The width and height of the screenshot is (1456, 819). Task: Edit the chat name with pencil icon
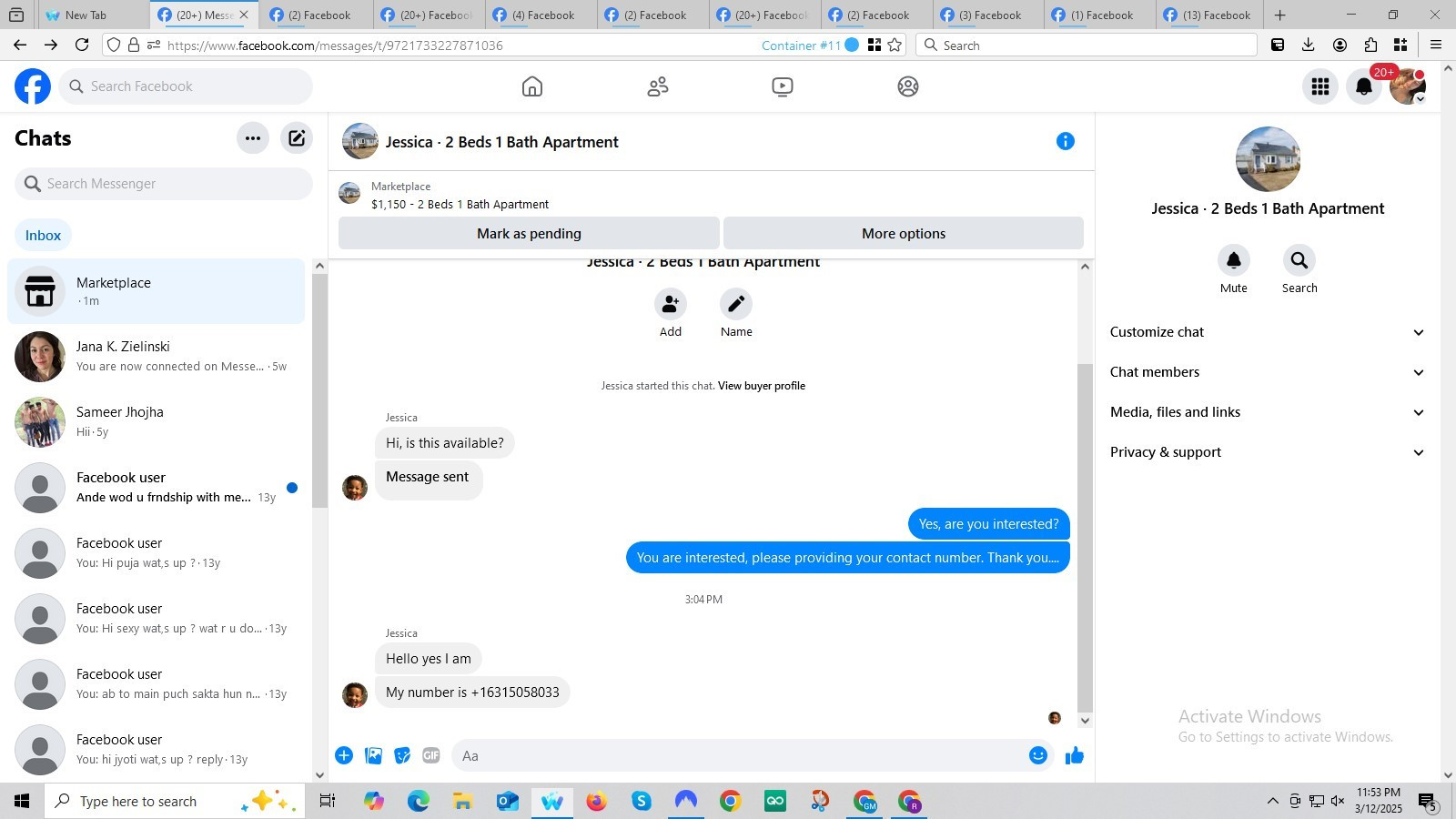tap(736, 304)
